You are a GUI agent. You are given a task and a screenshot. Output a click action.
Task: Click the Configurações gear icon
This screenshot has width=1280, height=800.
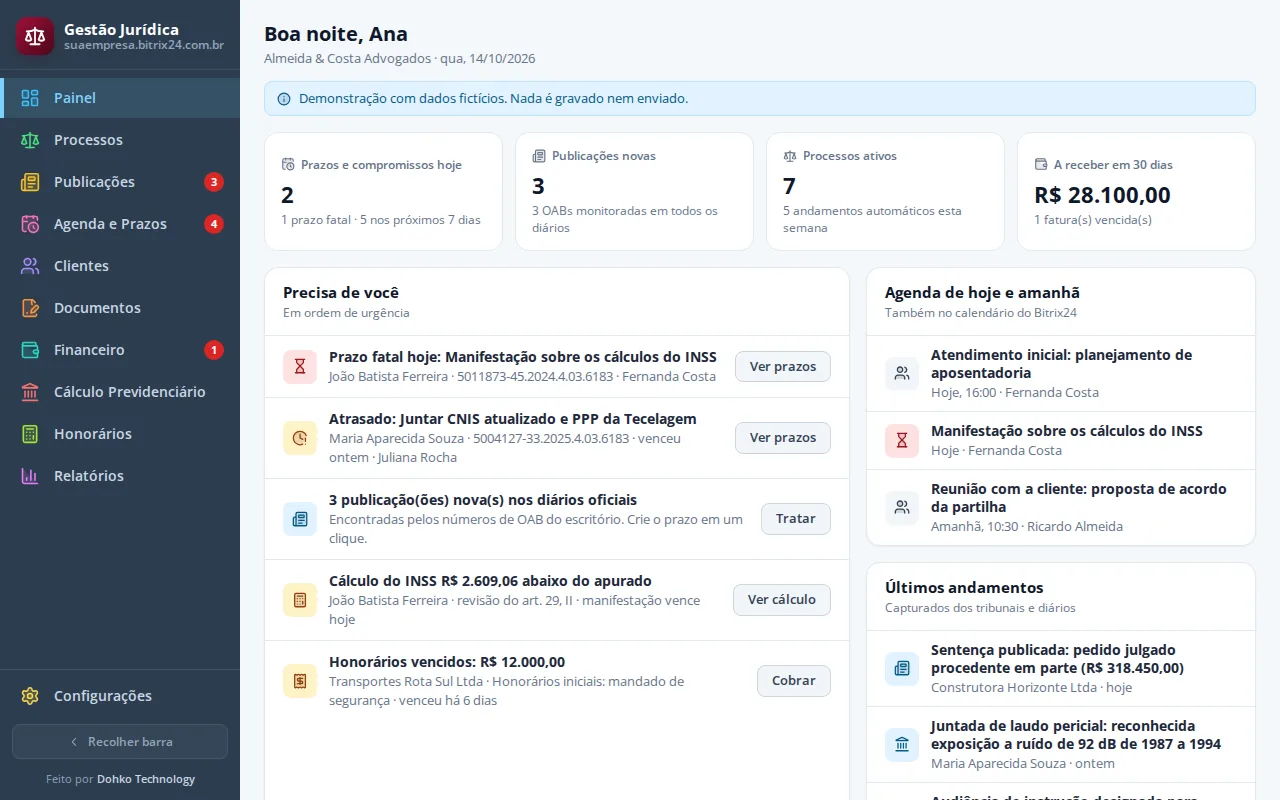pos(30,696)
